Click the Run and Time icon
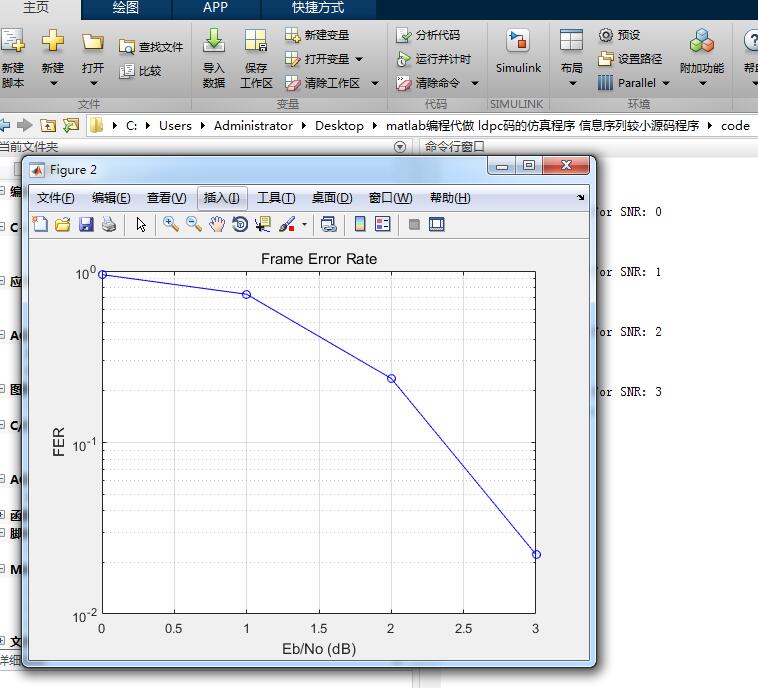The height and width of the screenshot is (688, 758). click(x=403, y=59)
